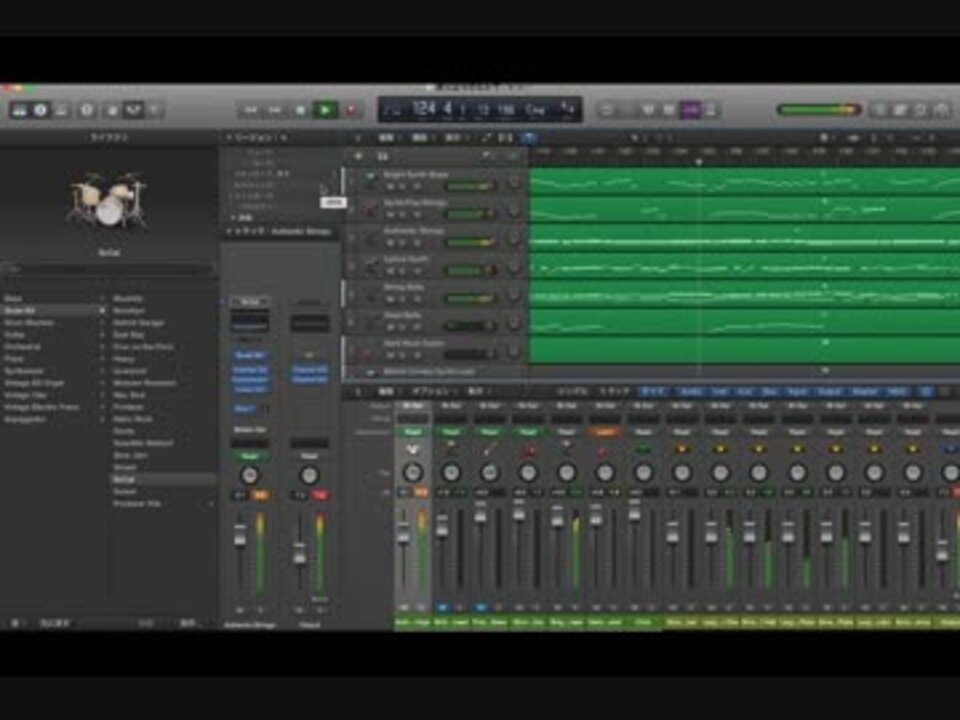Viewport: 960px width, 720px height.
Task: Adjust the inspector channel strip volume fader
Action: tap(240, 536)
